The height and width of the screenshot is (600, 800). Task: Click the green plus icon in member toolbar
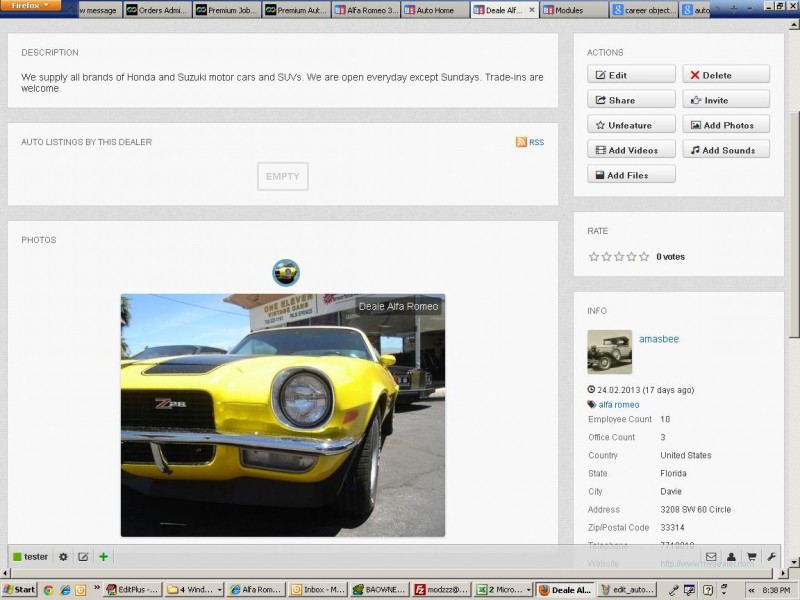[104, 557]
